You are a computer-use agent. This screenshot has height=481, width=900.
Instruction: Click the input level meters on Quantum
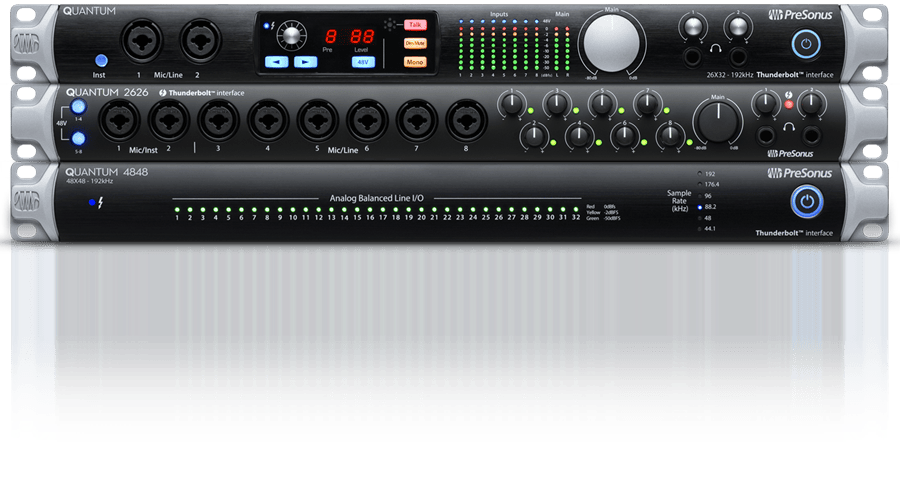[498, 46]
